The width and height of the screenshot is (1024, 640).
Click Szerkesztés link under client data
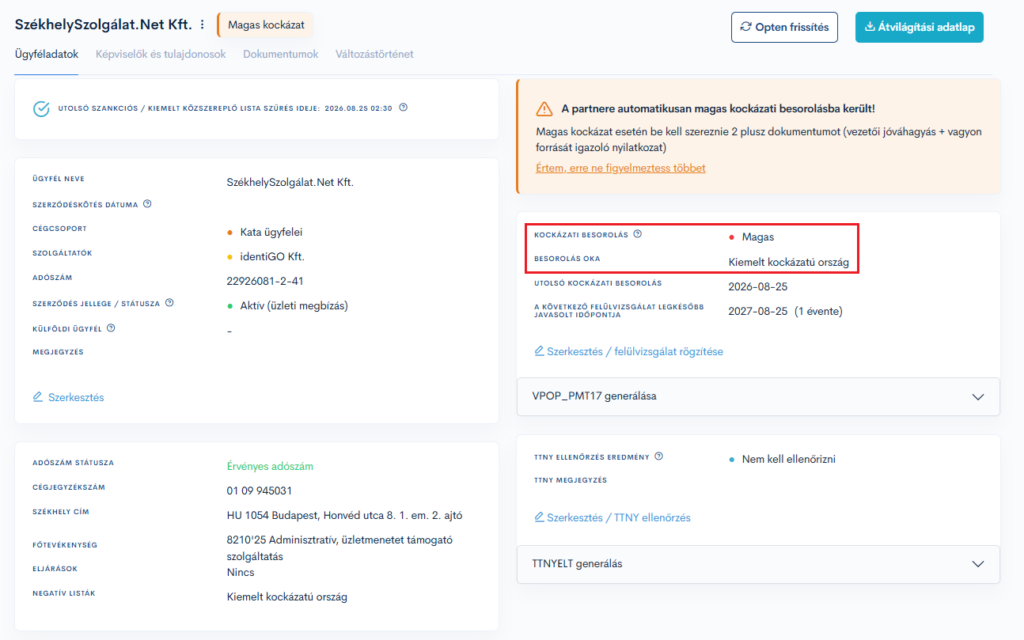[x=69, y=397]
